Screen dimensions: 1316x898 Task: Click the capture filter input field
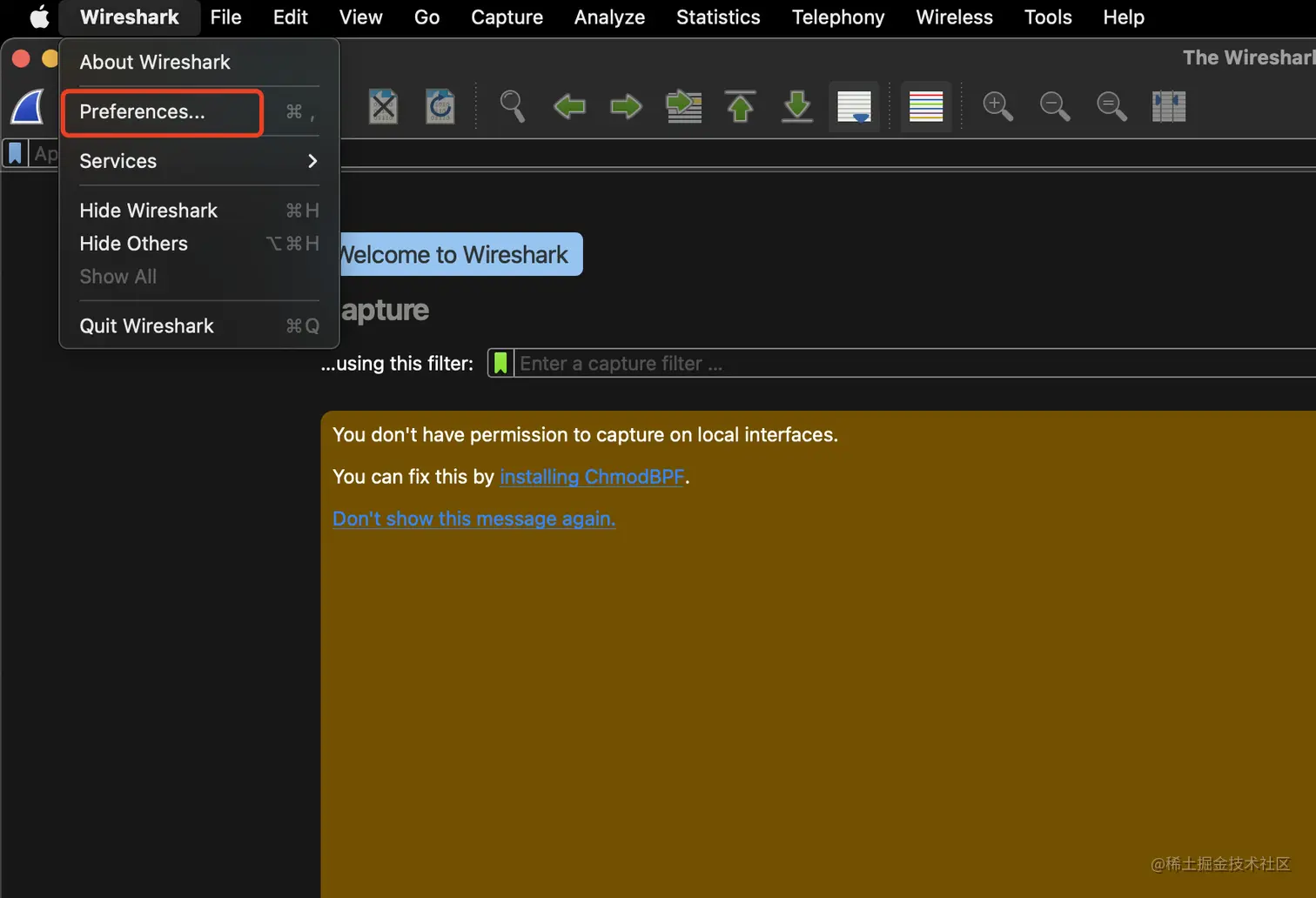(x=914, y=363)
